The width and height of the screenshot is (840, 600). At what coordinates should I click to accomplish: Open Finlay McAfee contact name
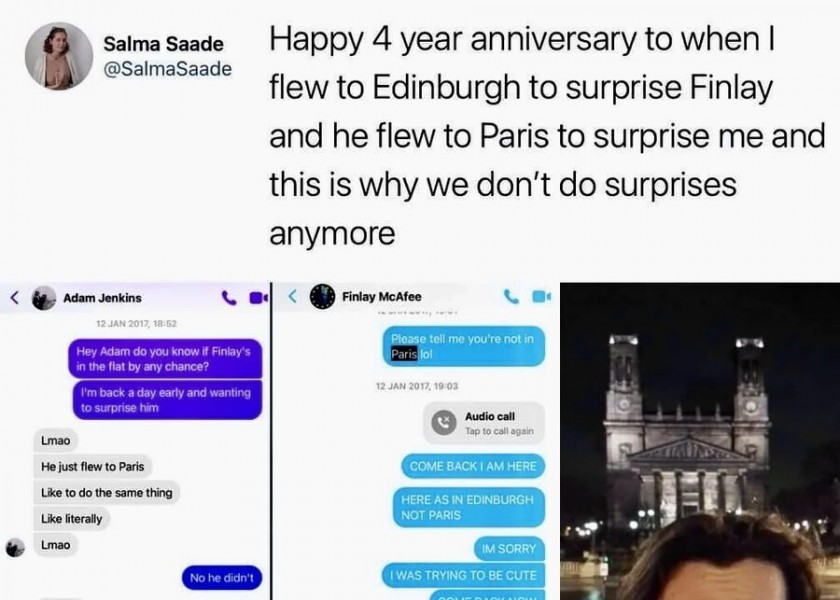coord(381,296)
